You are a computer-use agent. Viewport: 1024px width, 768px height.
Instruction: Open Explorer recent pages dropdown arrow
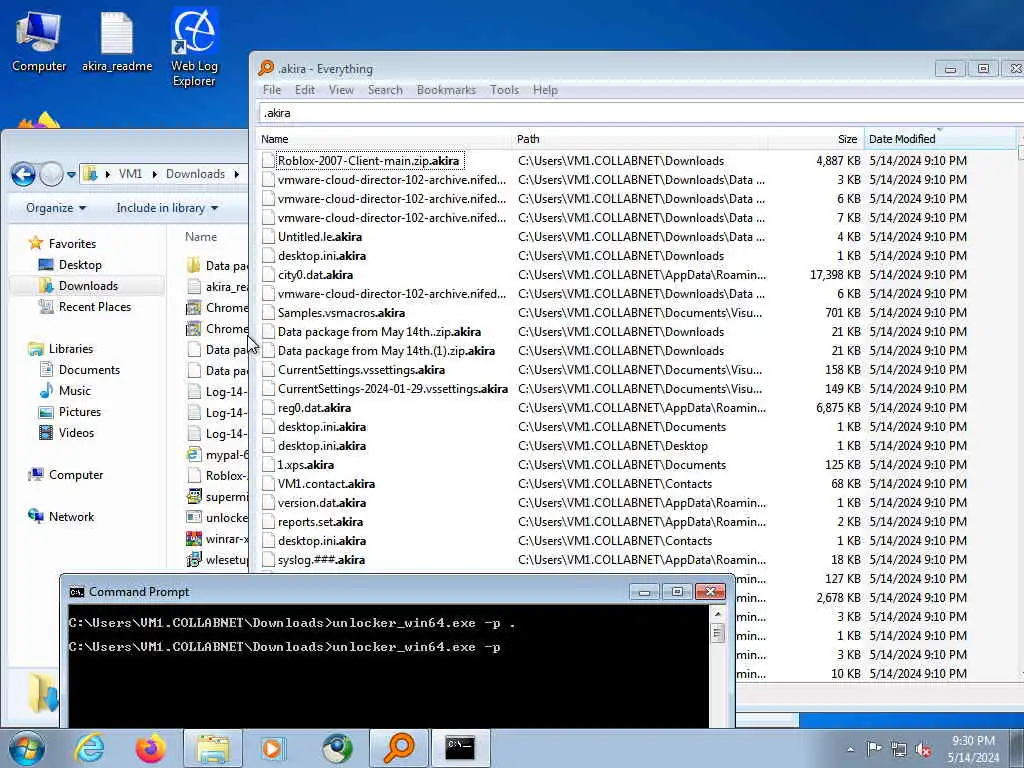[71, 174]
